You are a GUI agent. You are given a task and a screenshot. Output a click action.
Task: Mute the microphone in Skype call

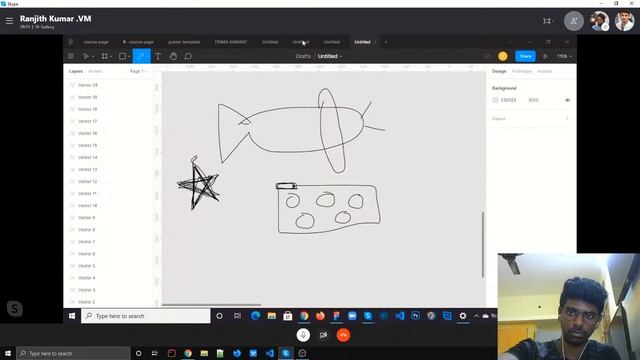tap(303, 335)
